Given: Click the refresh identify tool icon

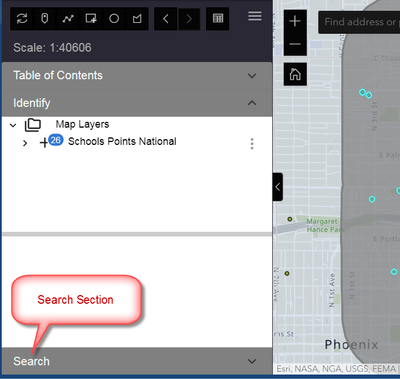Looking at the screenshot, I should (x=22, y=19).
